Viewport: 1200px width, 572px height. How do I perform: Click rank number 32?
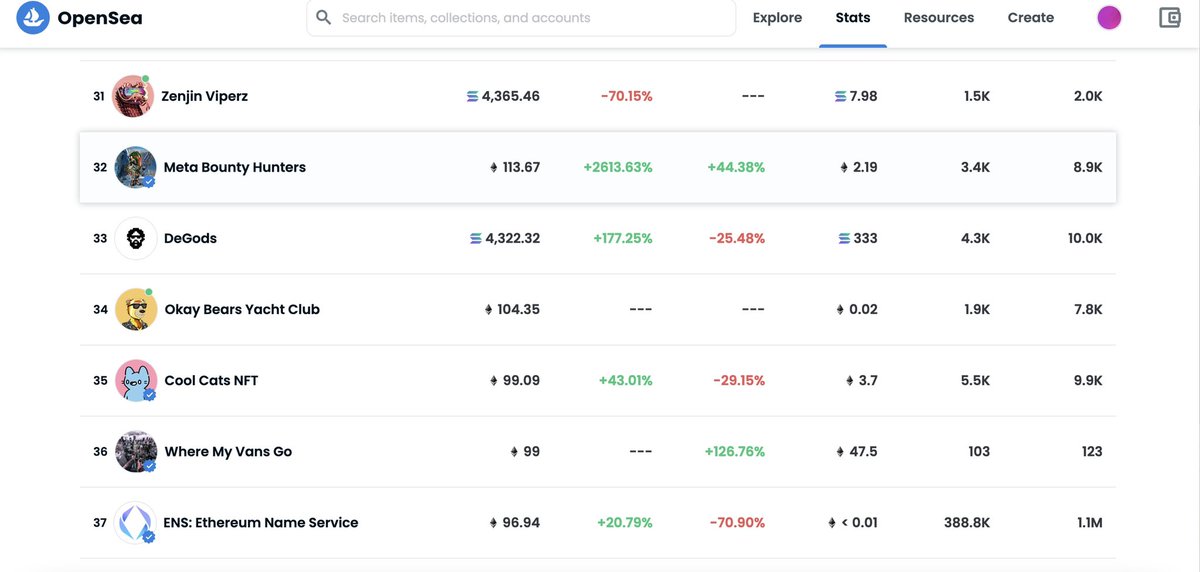click(100, 168)
